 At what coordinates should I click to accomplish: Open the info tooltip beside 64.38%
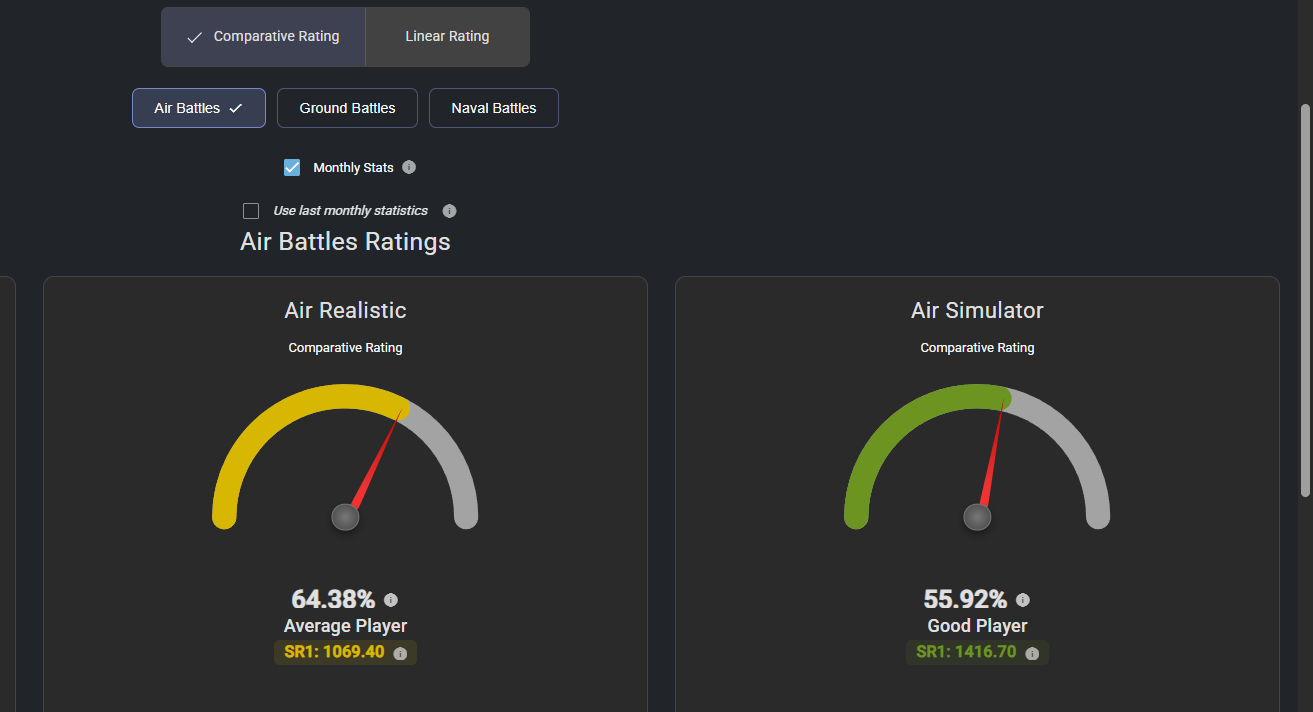391,600
